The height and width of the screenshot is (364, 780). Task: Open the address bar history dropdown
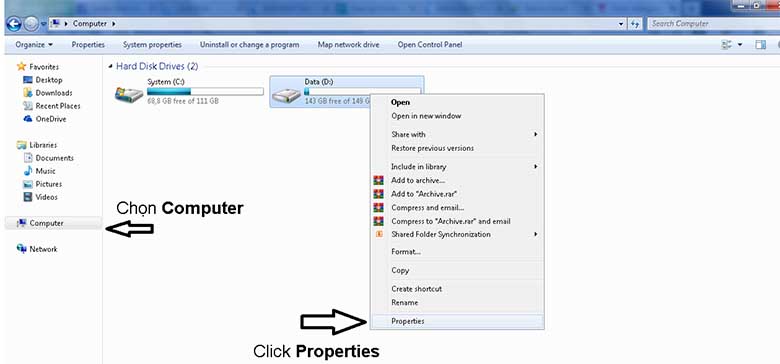click(621, 23)
